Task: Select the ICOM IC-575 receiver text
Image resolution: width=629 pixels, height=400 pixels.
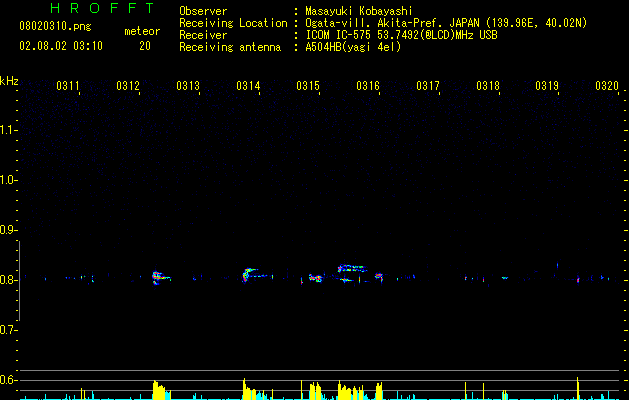Action: coord(401,35)
